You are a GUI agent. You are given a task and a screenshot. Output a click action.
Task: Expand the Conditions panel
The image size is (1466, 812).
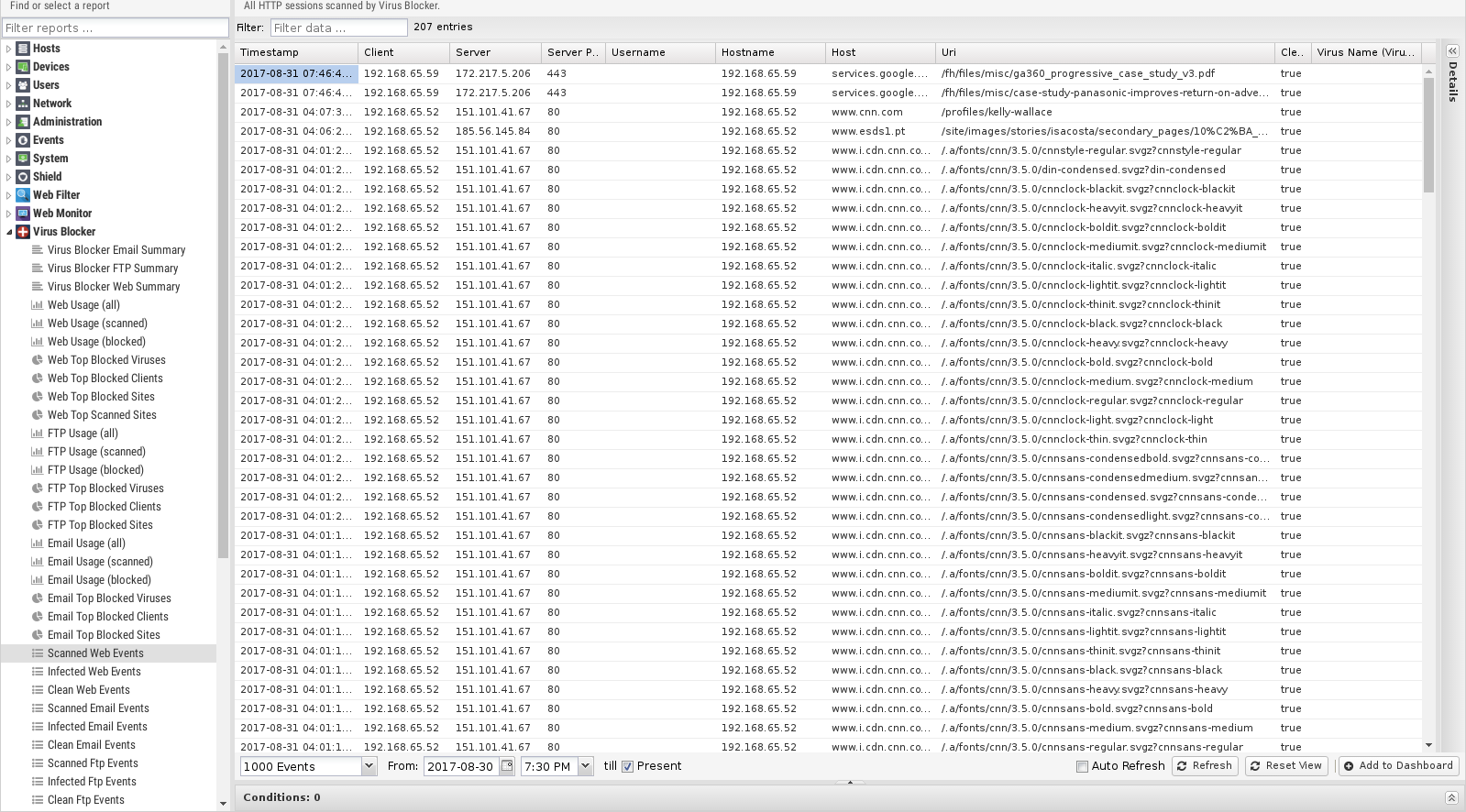tap(1450, 797)
